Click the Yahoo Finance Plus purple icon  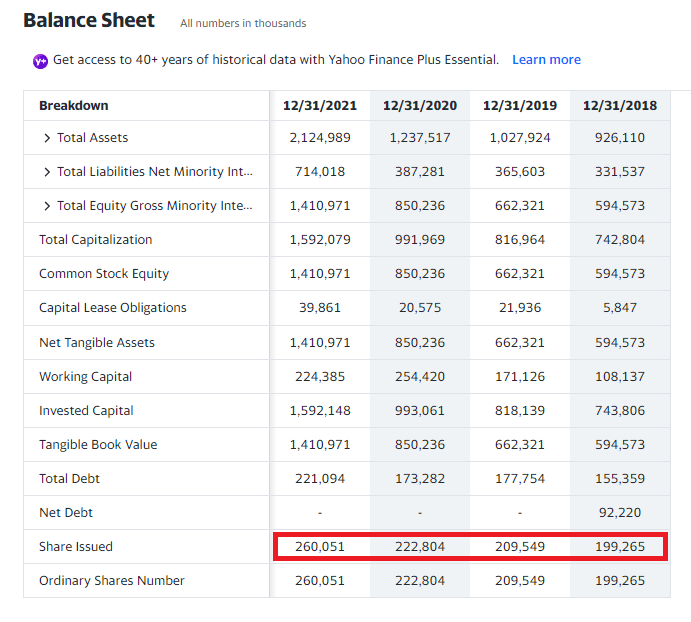click(x=40, y=61)
